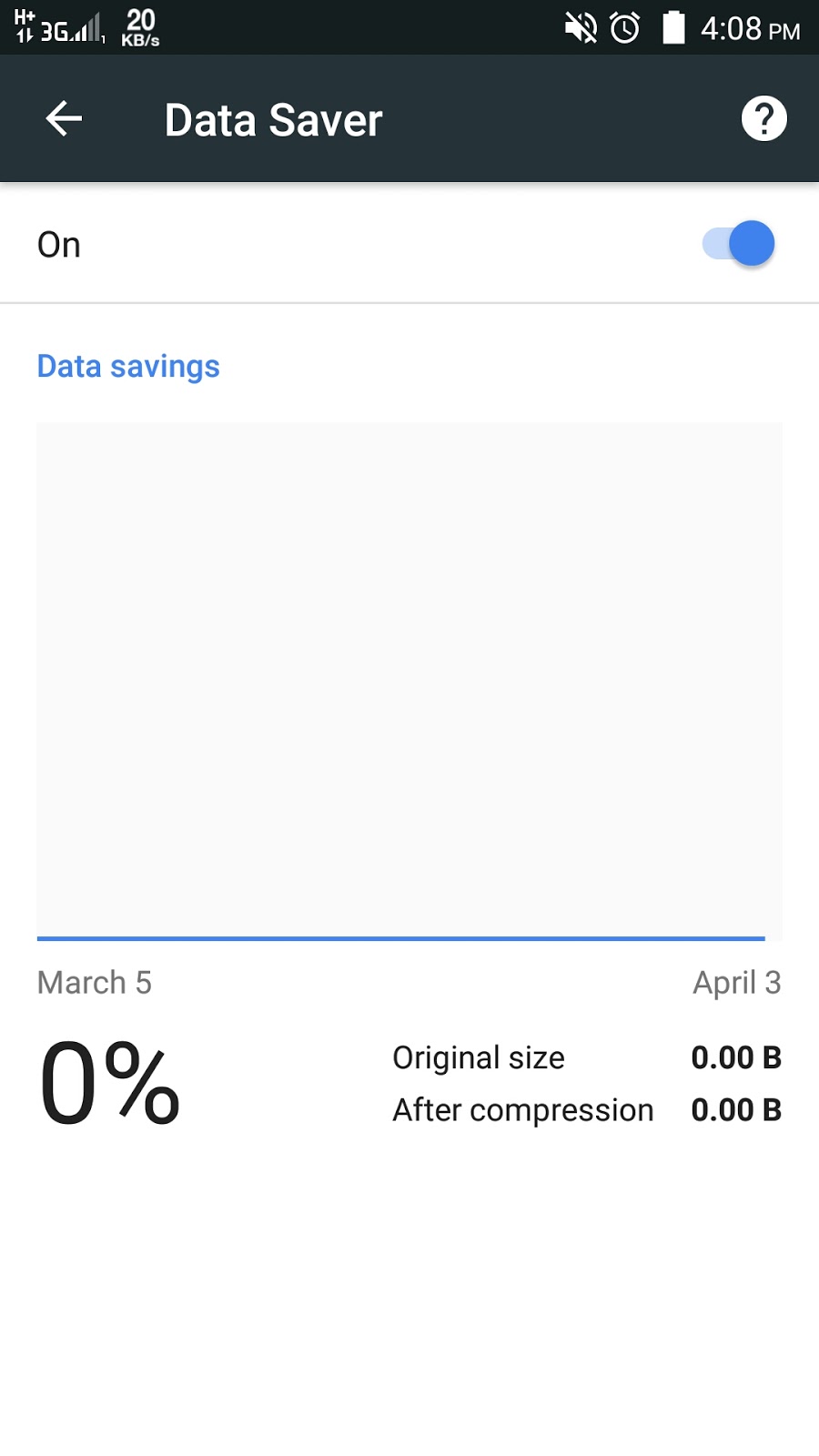Open the help question mark icon
This screenshot has height=1456, width=819.
click(x=763, y=119)
